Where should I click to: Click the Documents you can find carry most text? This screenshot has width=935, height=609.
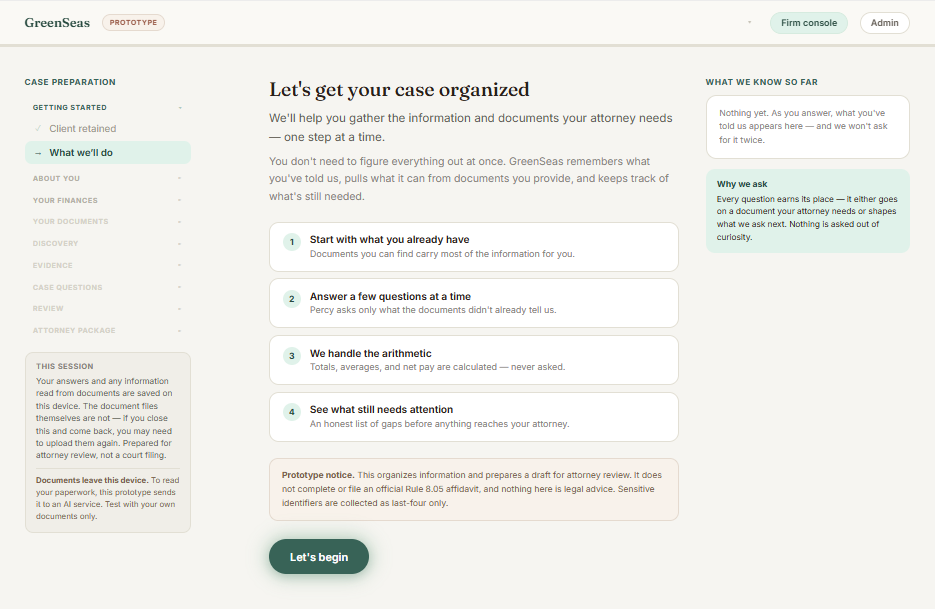click(x=442, y=254)
